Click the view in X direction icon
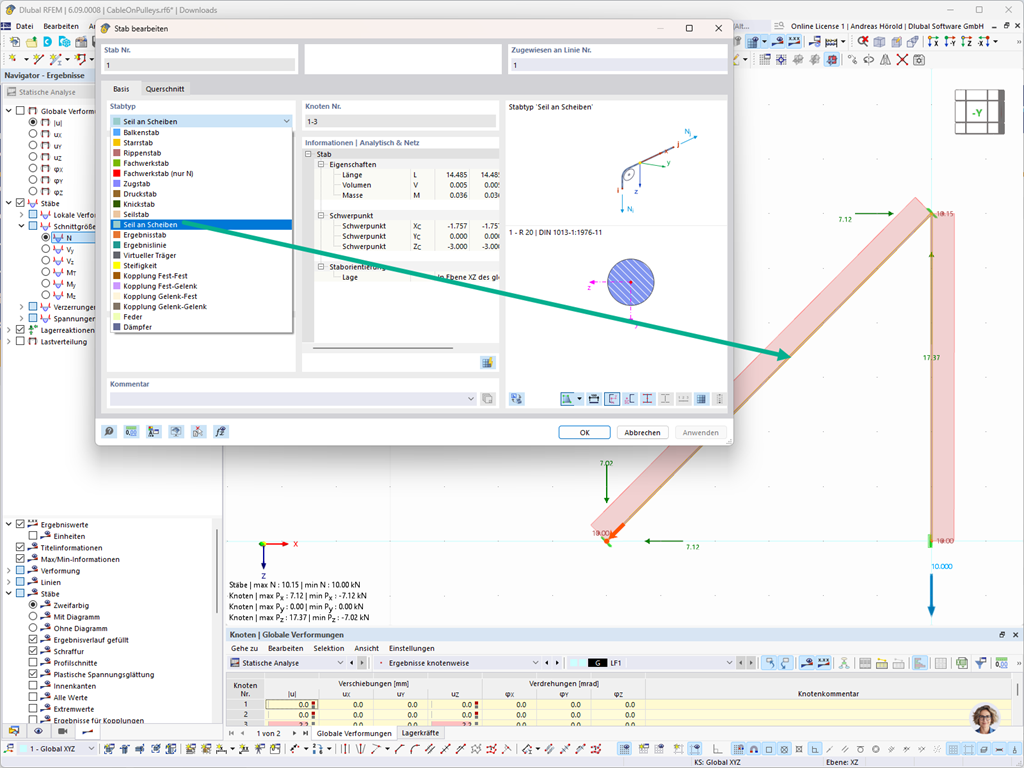The height and width of the screenshot is (768, 1024). pyautogui.click(x=933, y=42)
